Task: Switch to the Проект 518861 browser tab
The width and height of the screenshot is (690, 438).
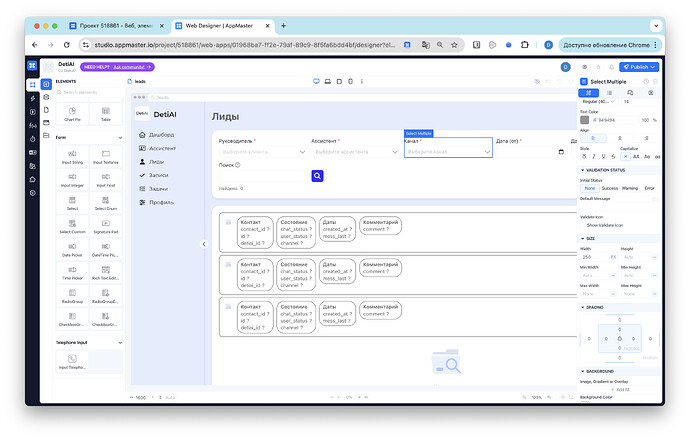Action: (115, 26)
